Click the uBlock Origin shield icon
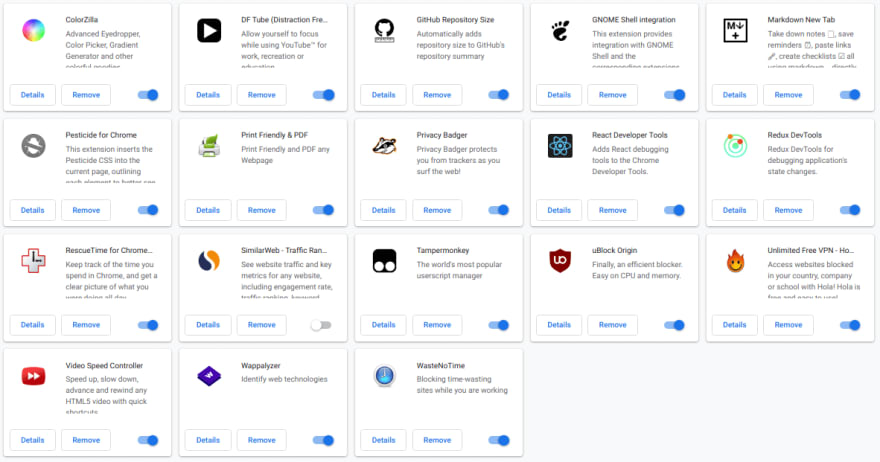The width and height of the screenshot is (880, 462). 560,261
